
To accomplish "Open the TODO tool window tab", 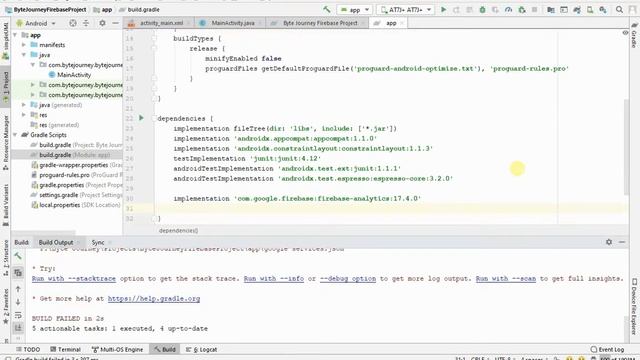I will click(x=28, y=349).
